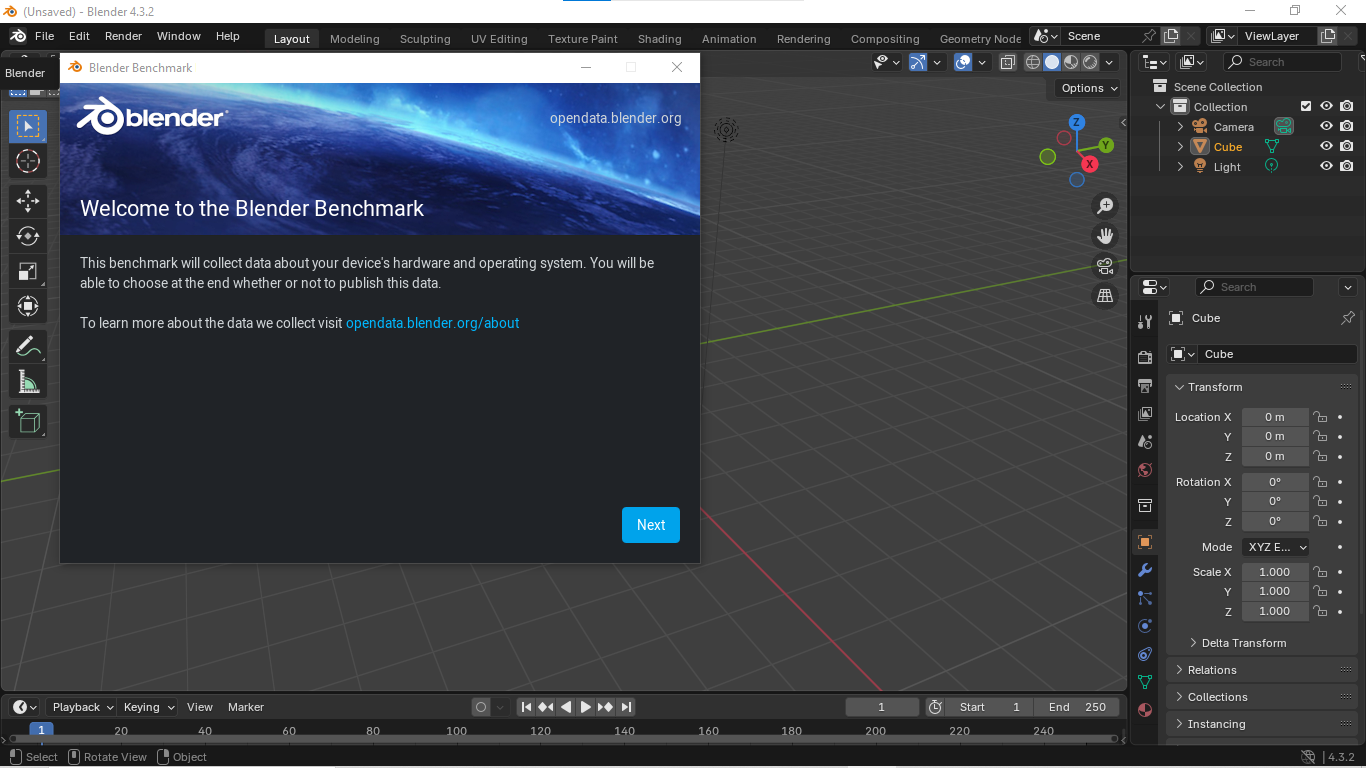Expand the Camera item in outliner
The height and width of the screenshot is (768, 1366).
tap(1180, 127)
